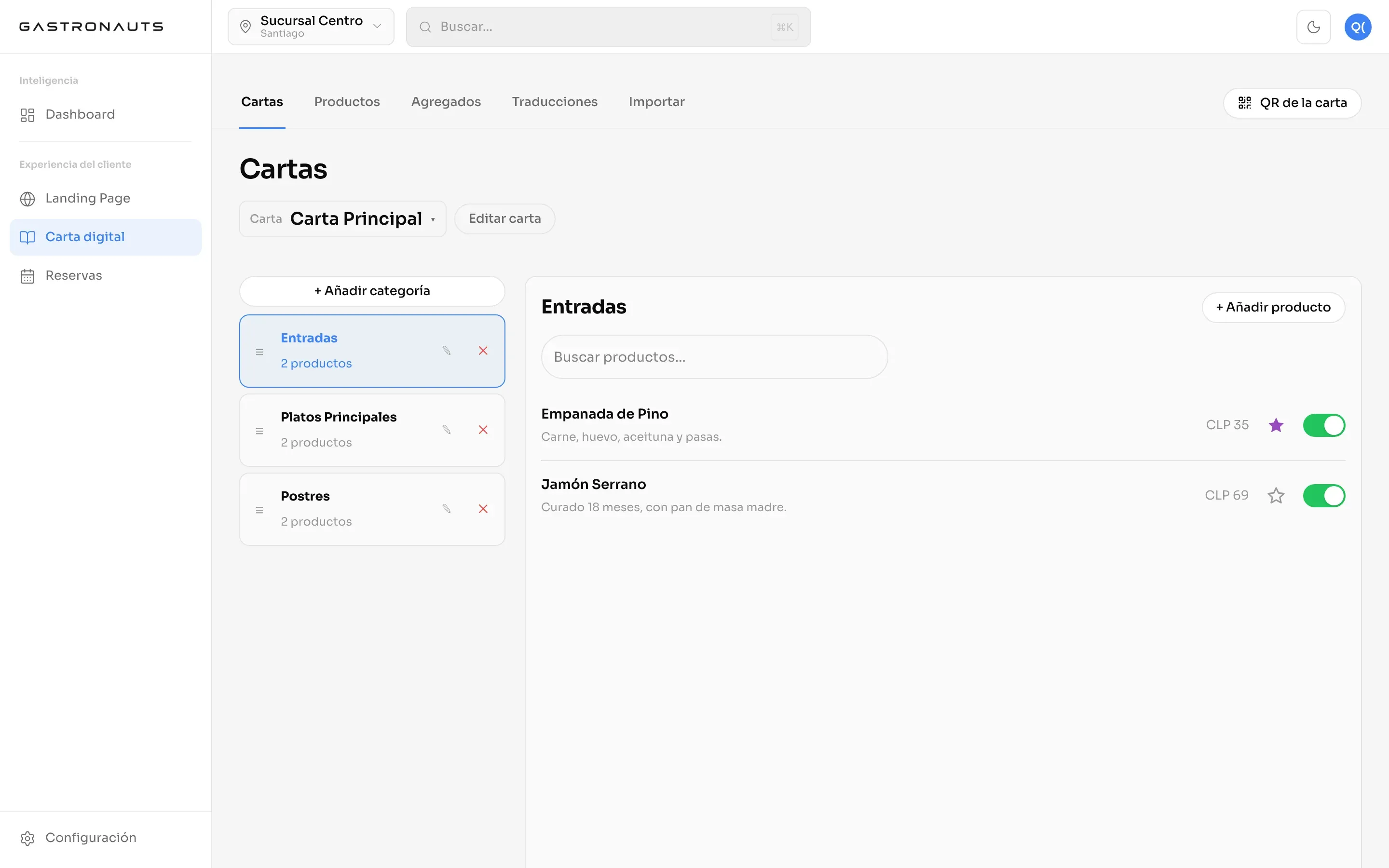Open the Empanada de Pino product
This screenshot has width=1389, height=868.
point(604,414)
